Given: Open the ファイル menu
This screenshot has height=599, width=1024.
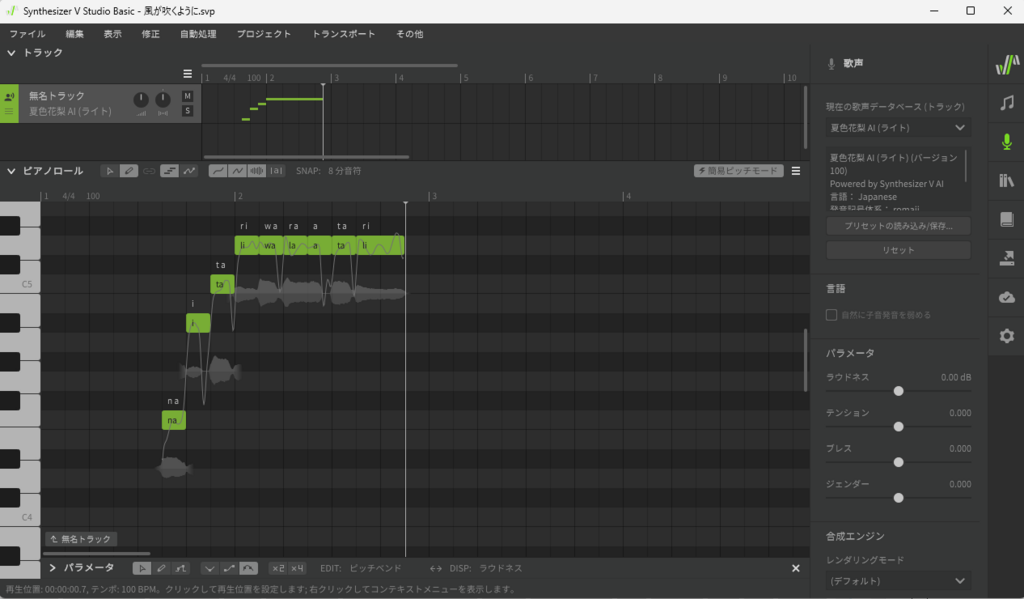Looking at the screenshot, I should click(27, 34).
